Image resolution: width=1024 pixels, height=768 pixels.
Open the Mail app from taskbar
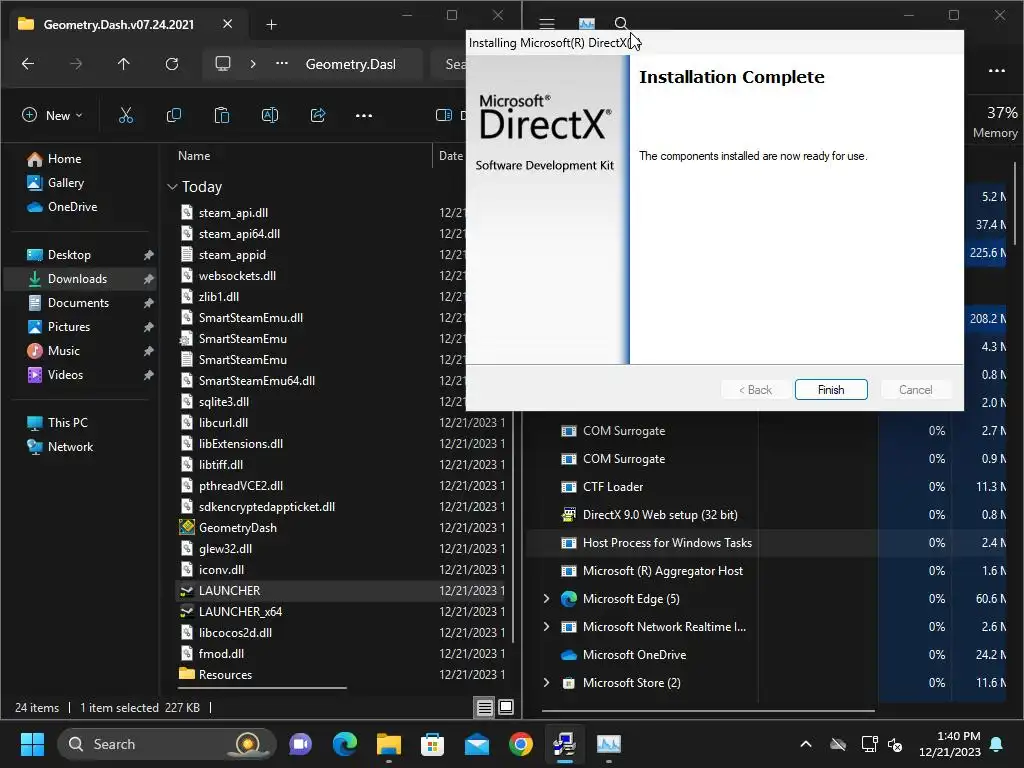click(477, 744)
